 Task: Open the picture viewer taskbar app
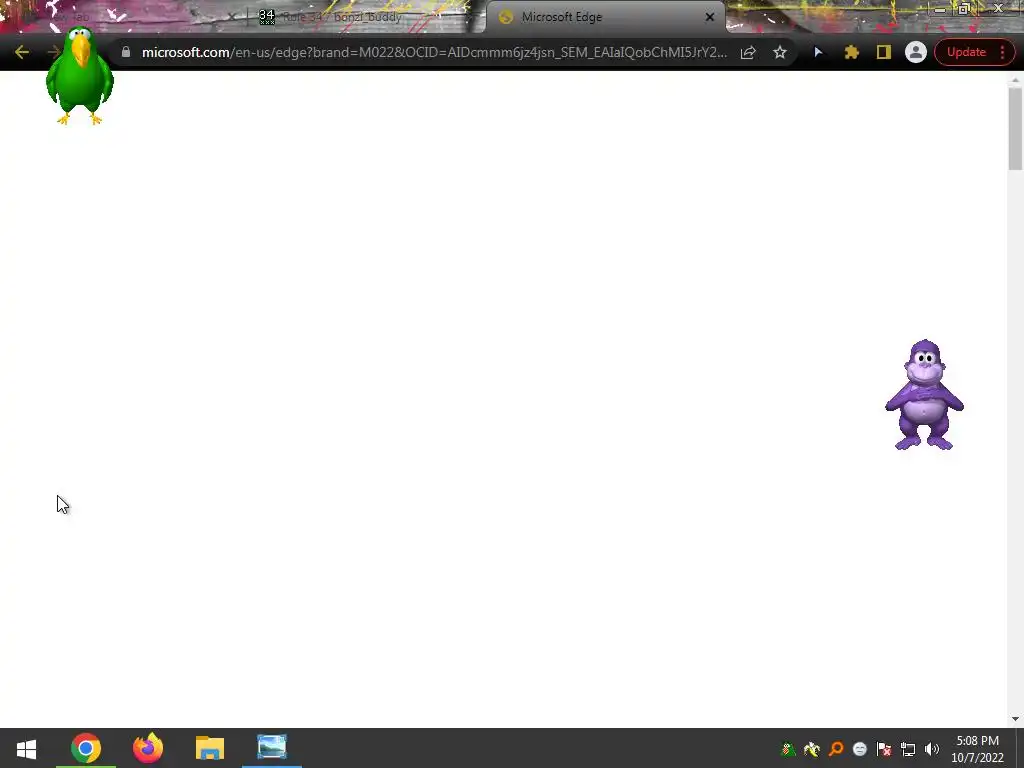[272, 748]
